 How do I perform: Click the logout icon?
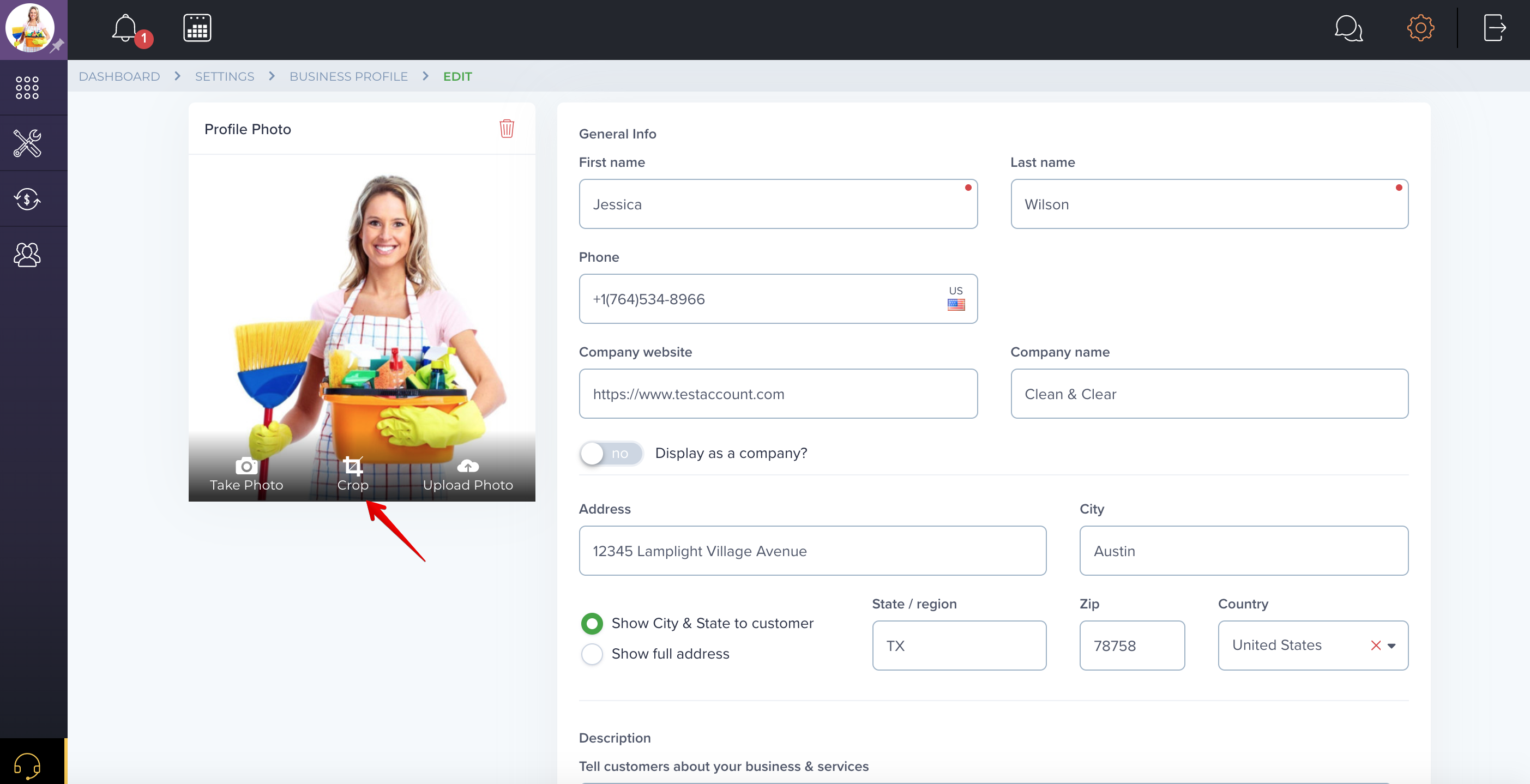pos(1495,28)
